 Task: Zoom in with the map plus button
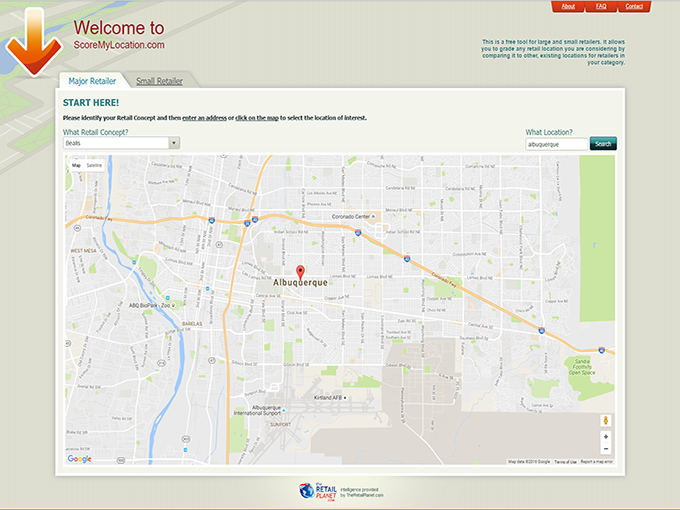click(x=606, y=437)
